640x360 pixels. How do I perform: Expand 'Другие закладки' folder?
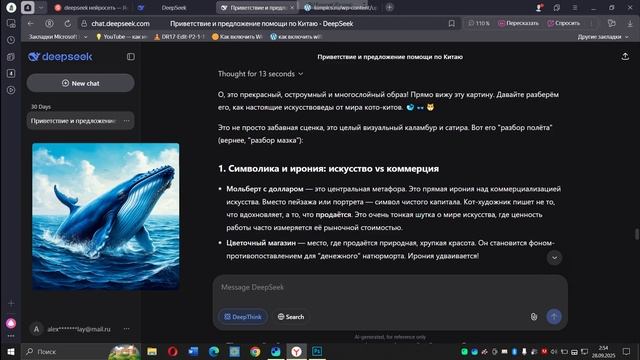[x=603, y=37]
